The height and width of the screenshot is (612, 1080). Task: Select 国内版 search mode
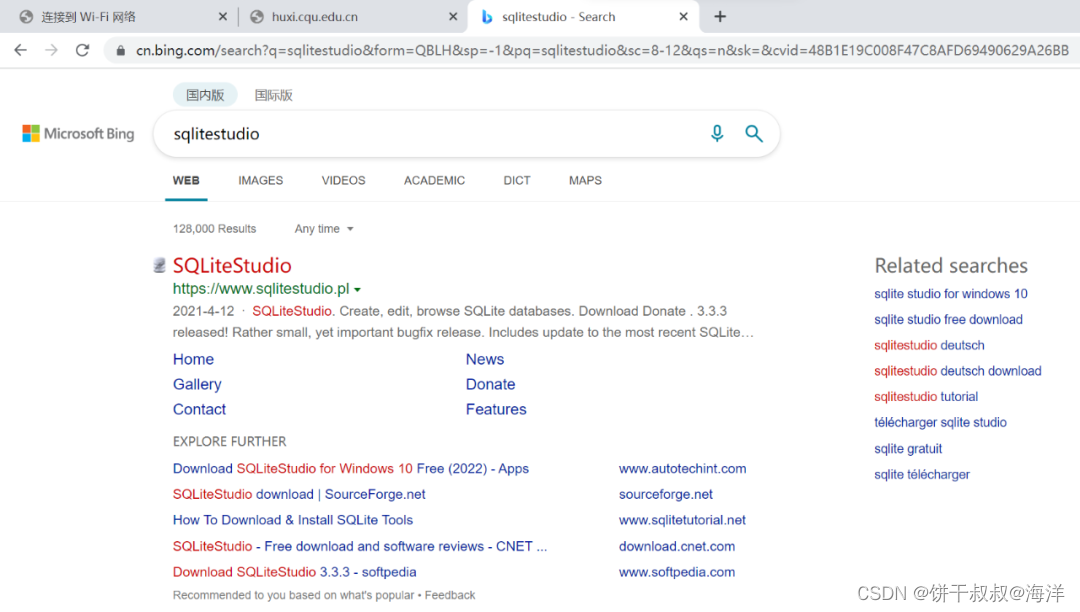205,95
